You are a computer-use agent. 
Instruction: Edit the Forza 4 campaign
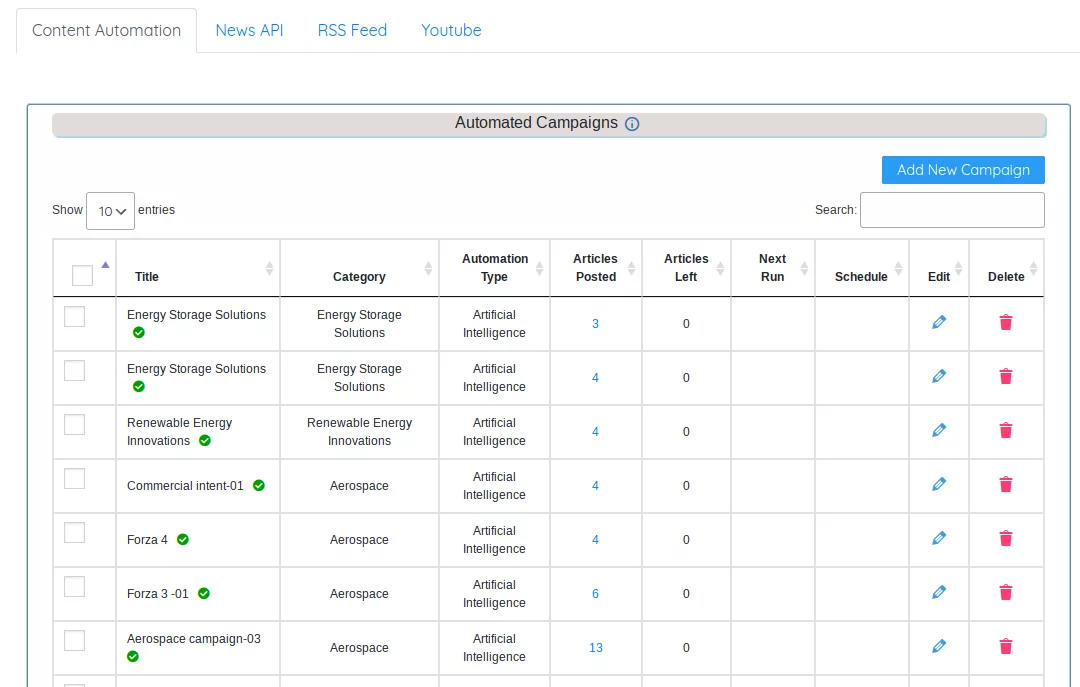pyautogui.click(x=939, y=538)
